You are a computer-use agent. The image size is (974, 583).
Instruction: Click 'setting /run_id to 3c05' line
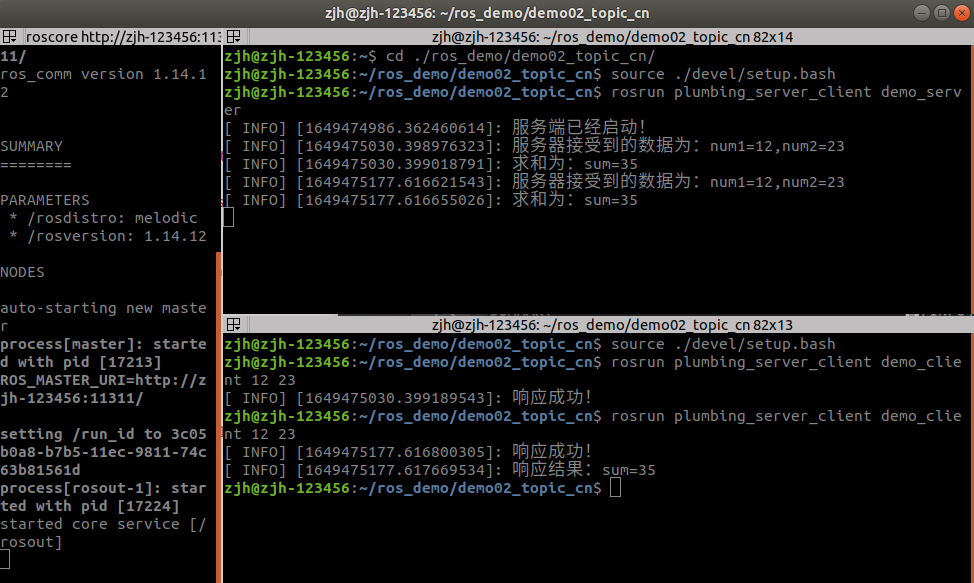tap(103, 434)
